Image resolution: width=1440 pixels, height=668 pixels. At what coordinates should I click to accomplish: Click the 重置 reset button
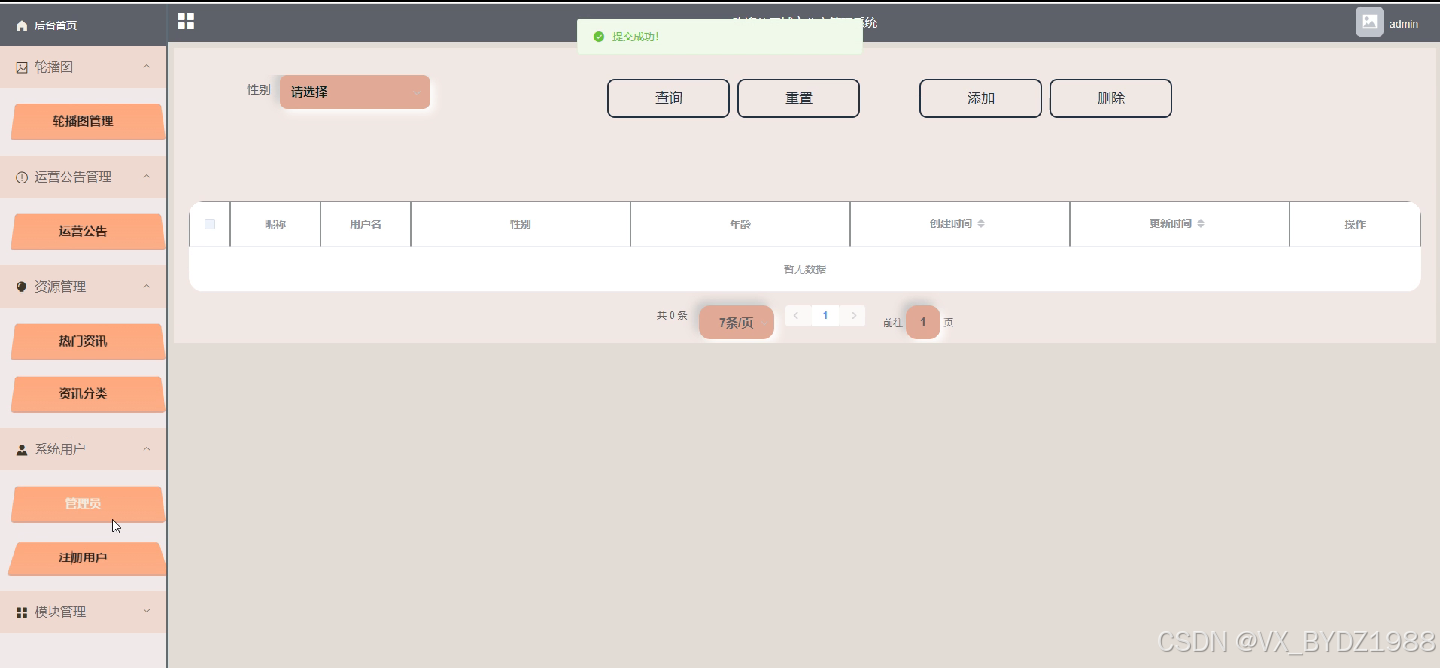(798, 98)
